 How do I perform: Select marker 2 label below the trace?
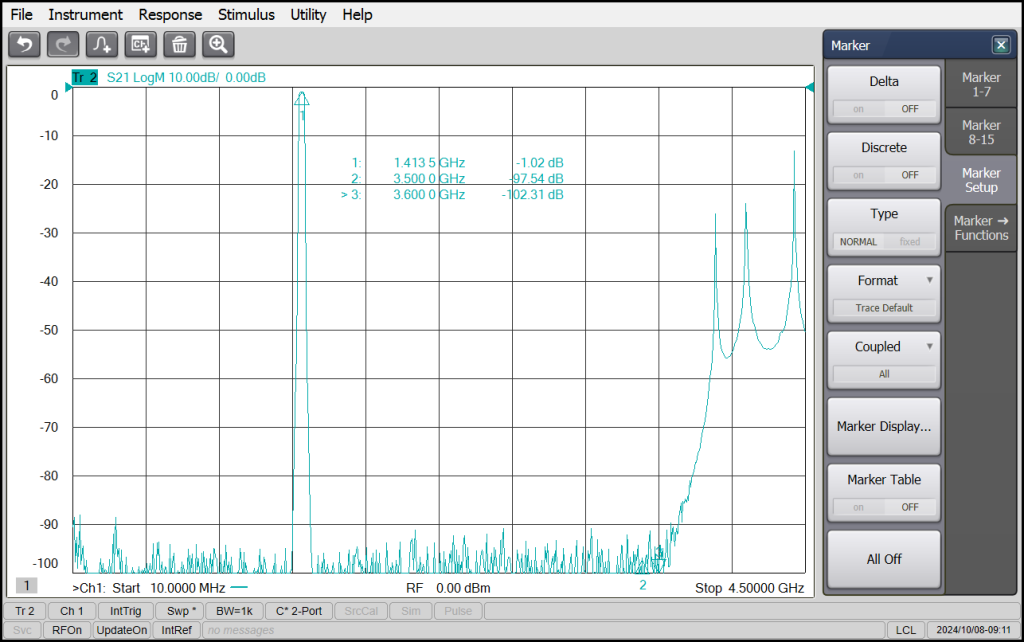[x=643, y=585]
